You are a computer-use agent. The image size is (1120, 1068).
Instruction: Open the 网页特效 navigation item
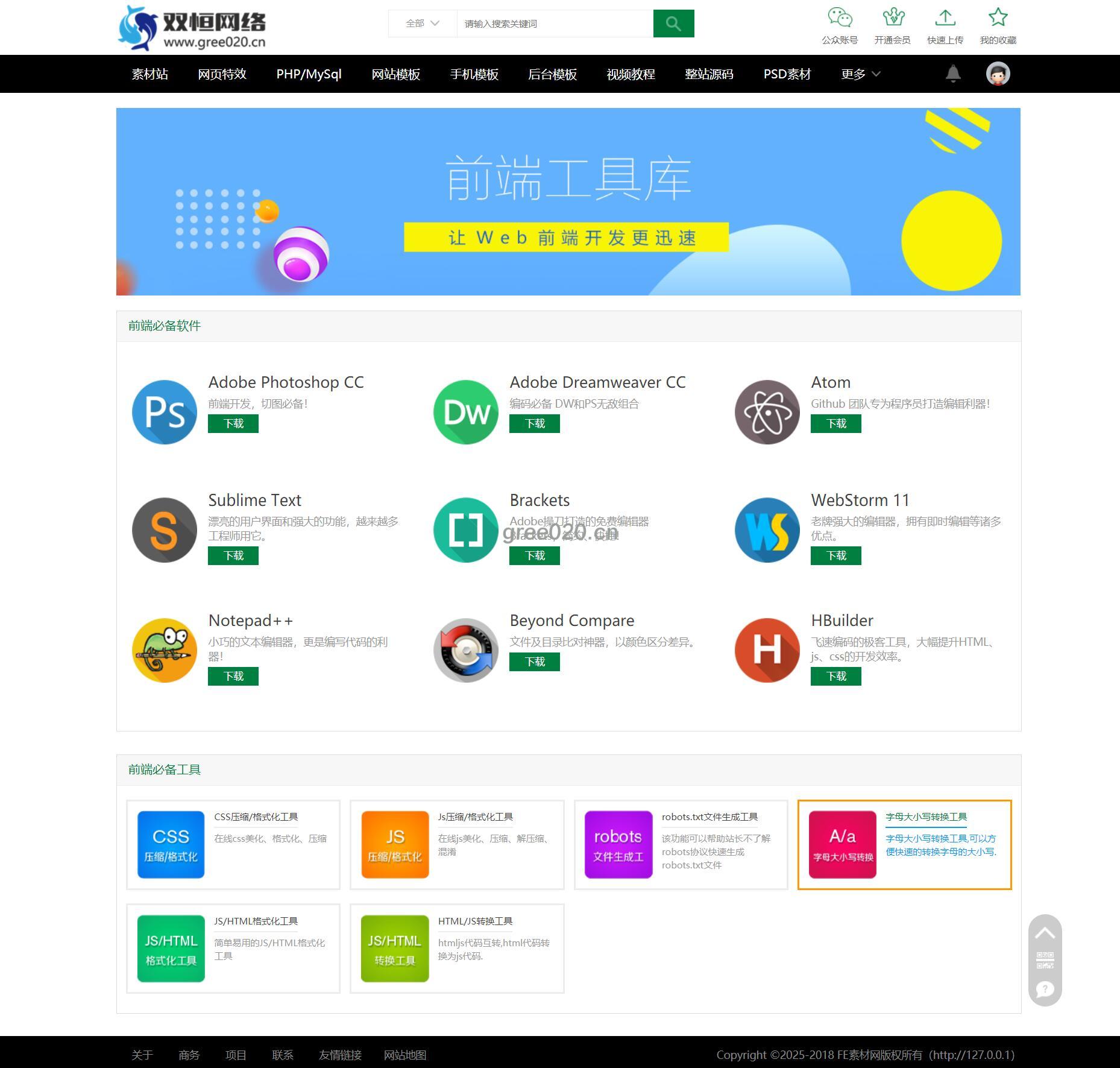(222, 74)
